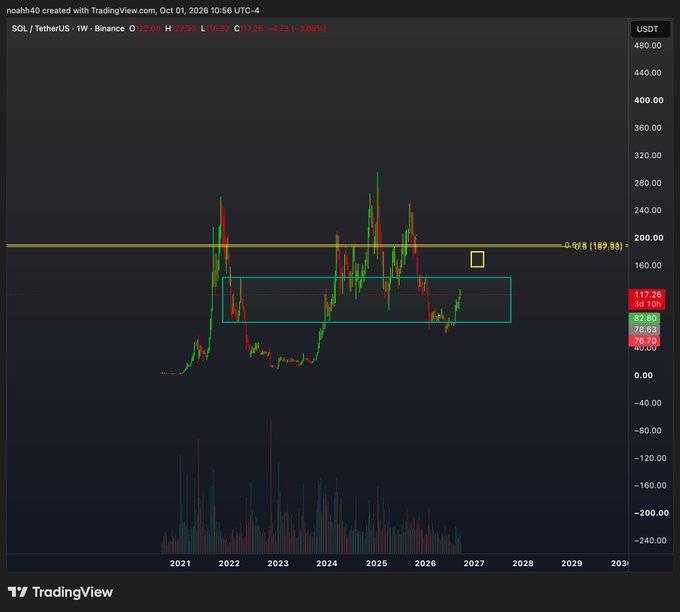Screen dimensions: 680x612
Task: Click the 2025 time axis label
Action: [x=376, y=563]
